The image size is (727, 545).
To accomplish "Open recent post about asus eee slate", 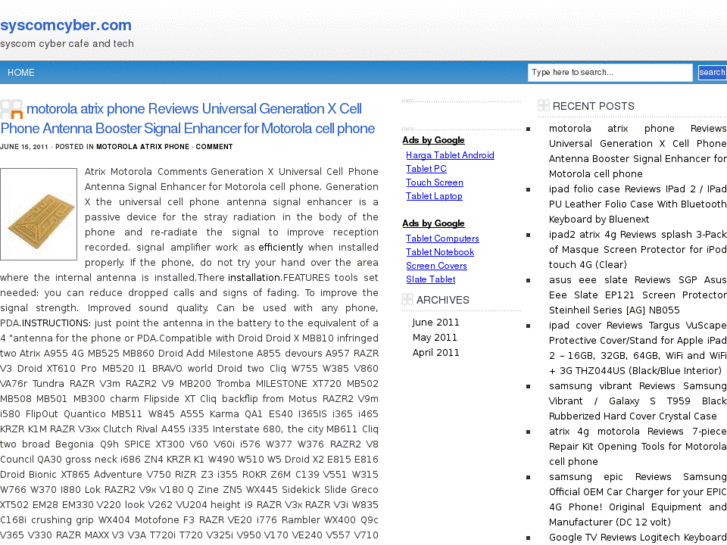I will click(638, 295).
